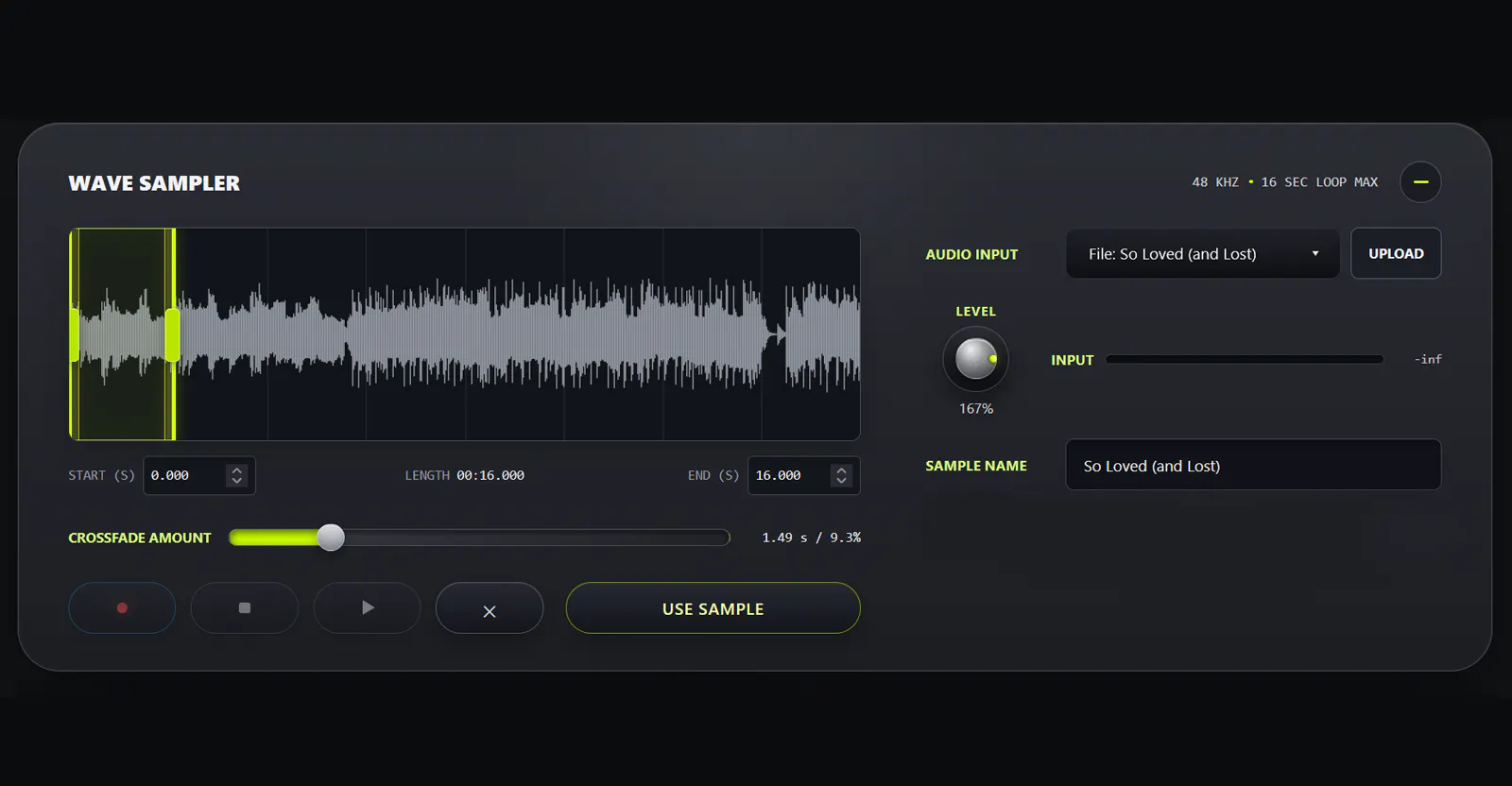Viewport: 1512px width, 786px height.
Task: Grab the left loop selection handle on waveform
Action: [74, 334]
